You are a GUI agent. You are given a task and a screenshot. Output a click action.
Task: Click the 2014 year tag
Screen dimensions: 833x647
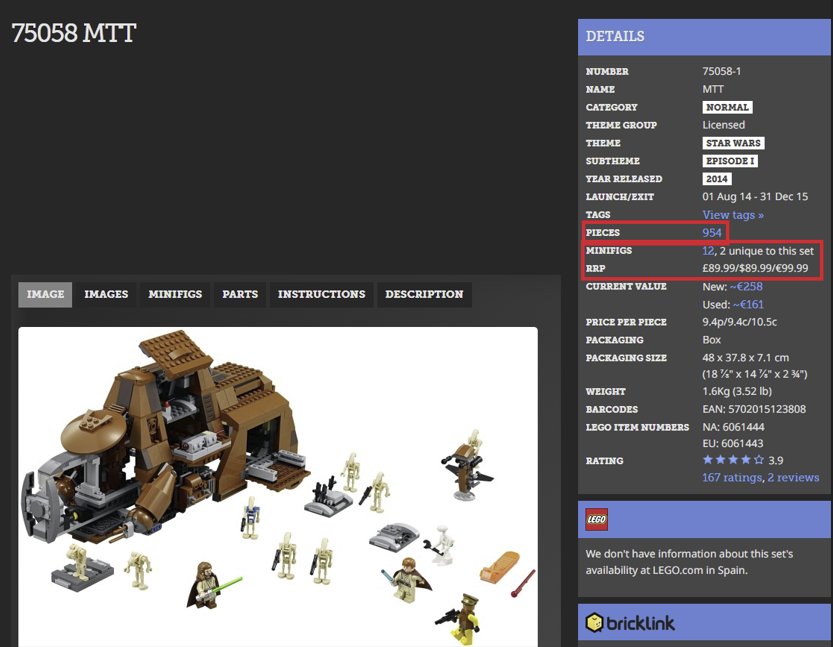tap(717, 179)
